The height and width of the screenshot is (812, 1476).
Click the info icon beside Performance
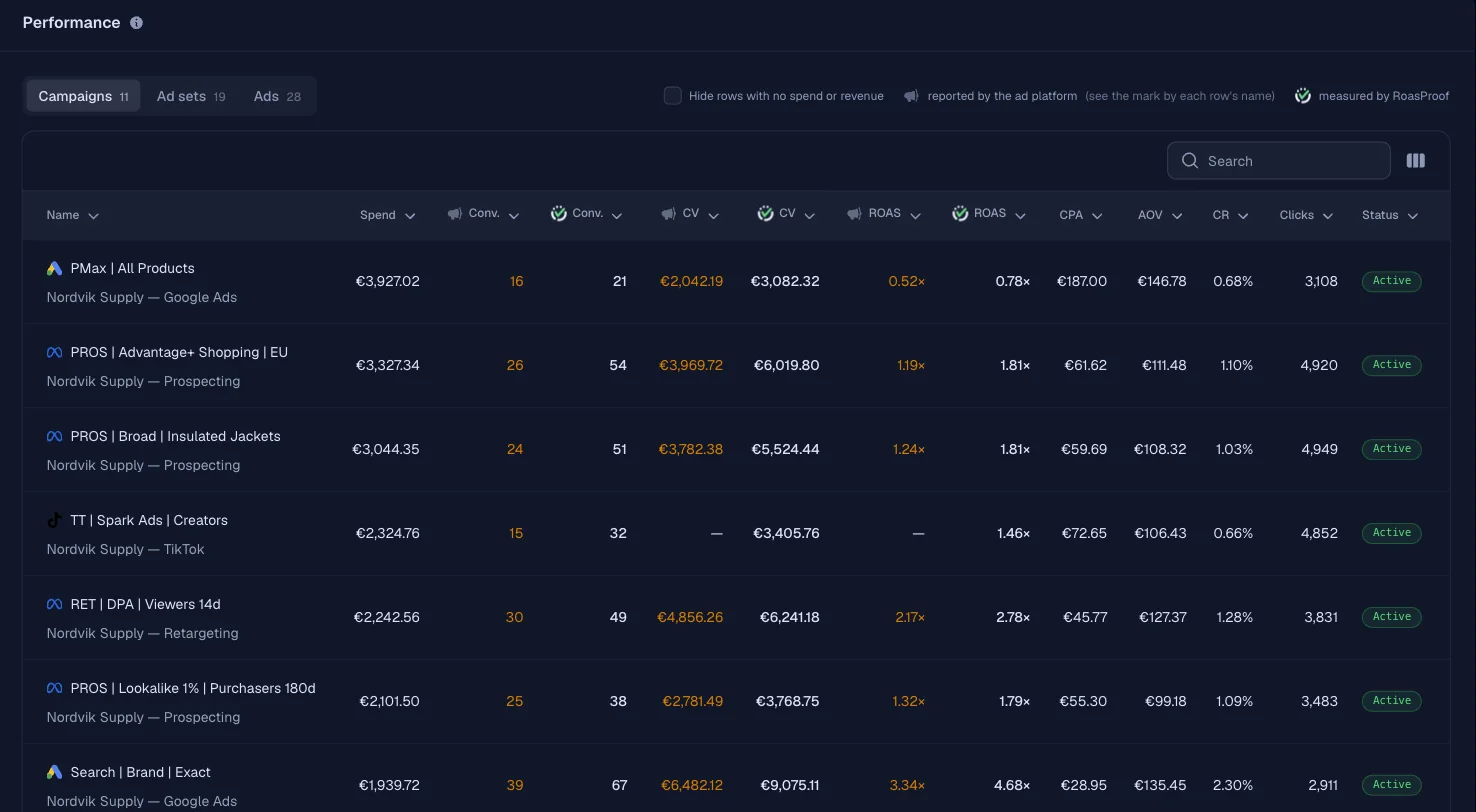[x=136, y=23]
